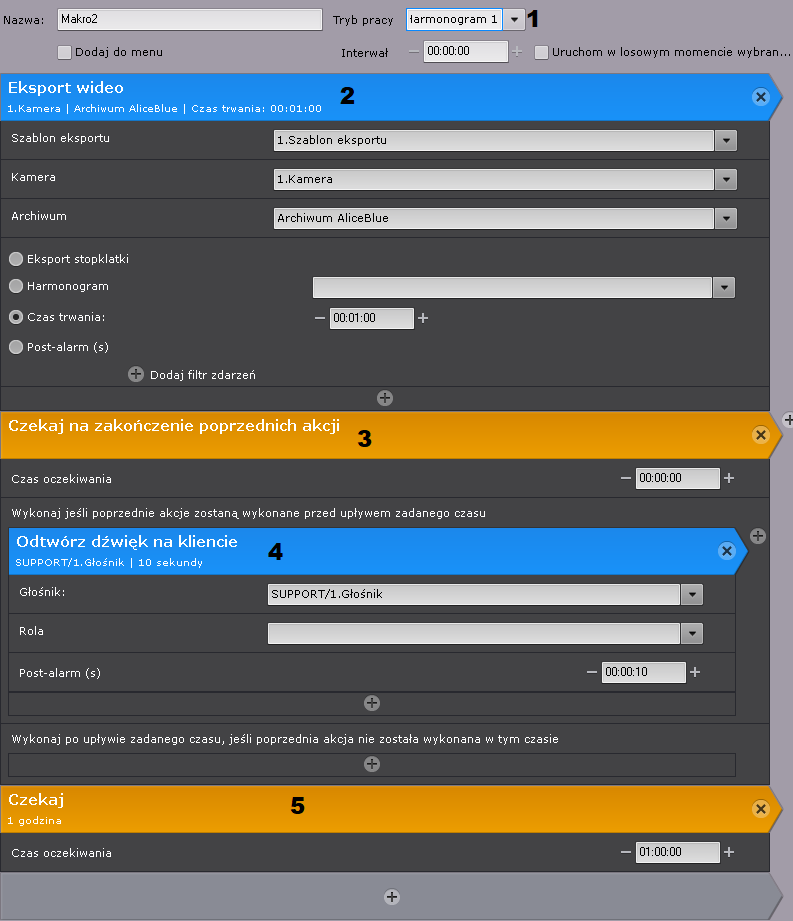Select Eksport stopklatki radio option
The image size is (793, 921).
[x=16, y=259]
